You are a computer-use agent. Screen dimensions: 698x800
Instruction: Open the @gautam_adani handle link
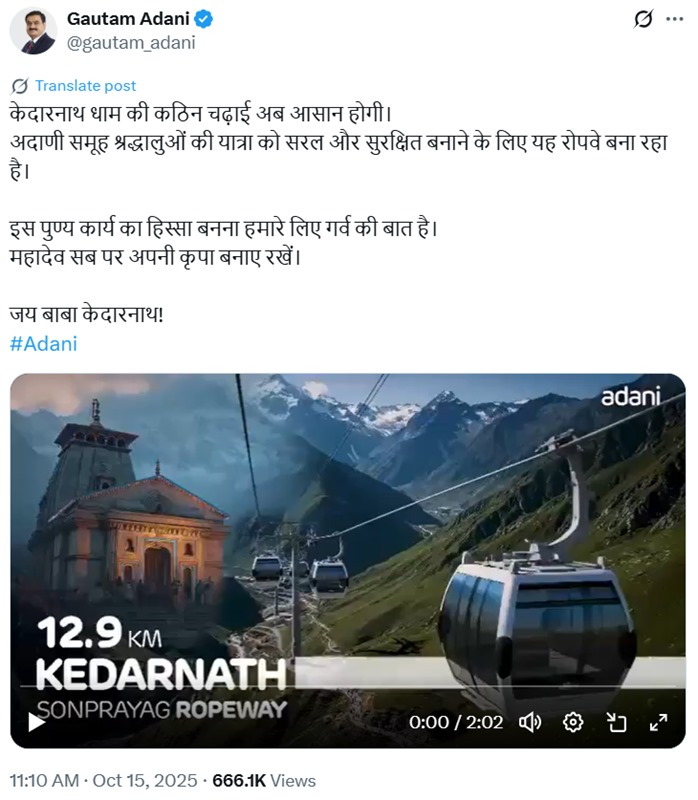tap(131, 43)
